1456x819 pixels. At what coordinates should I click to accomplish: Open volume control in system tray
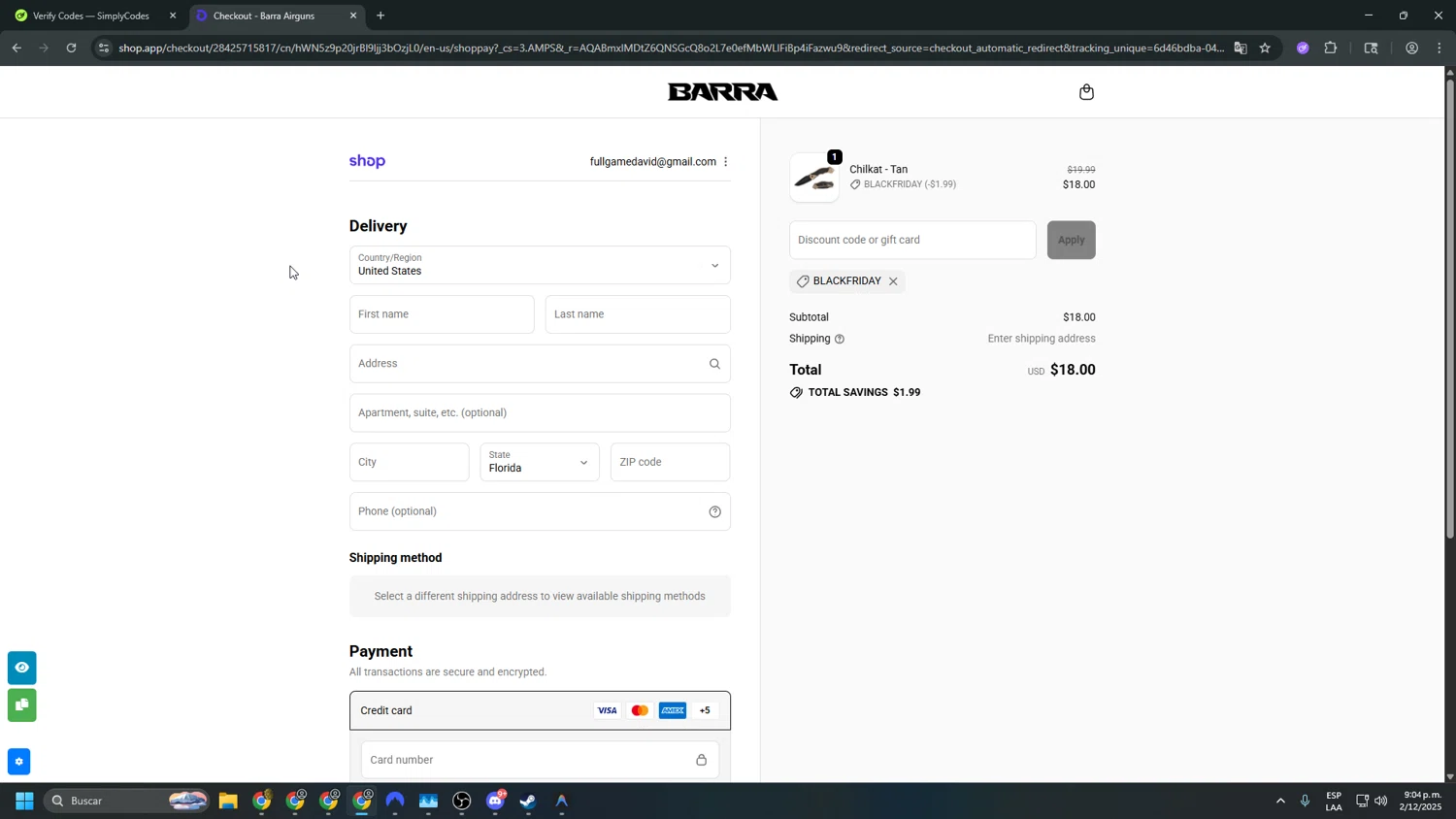pyautogui.click(x=1380, y=801)
